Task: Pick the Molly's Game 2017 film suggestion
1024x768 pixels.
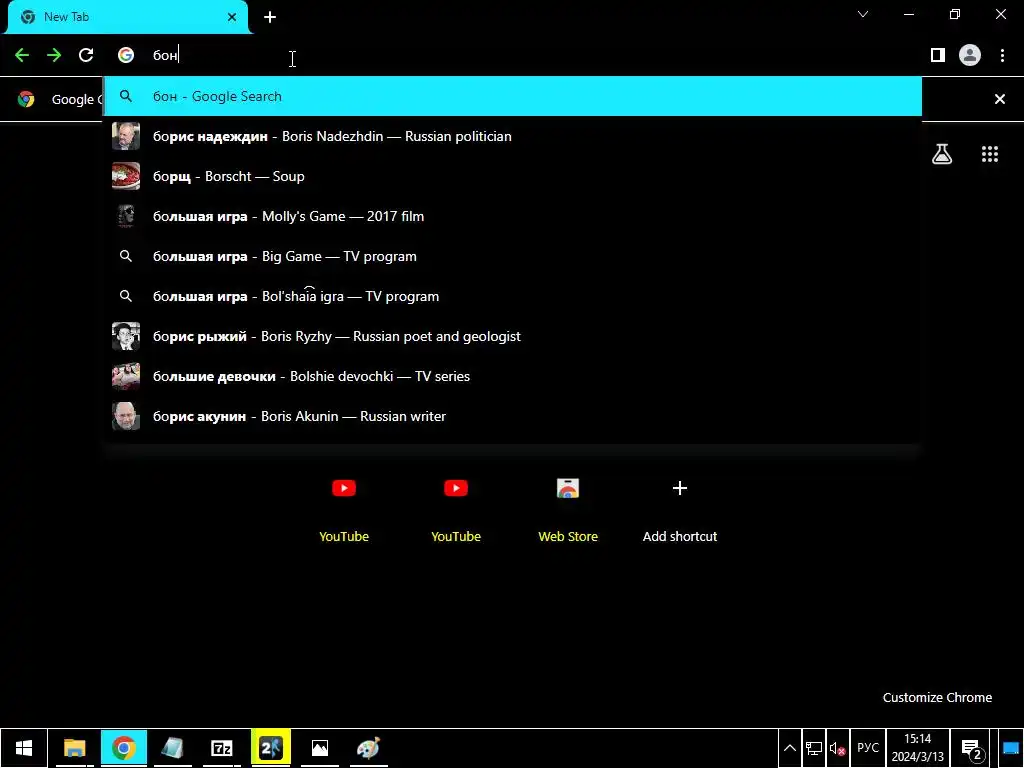Action: [x=513, y=216]
